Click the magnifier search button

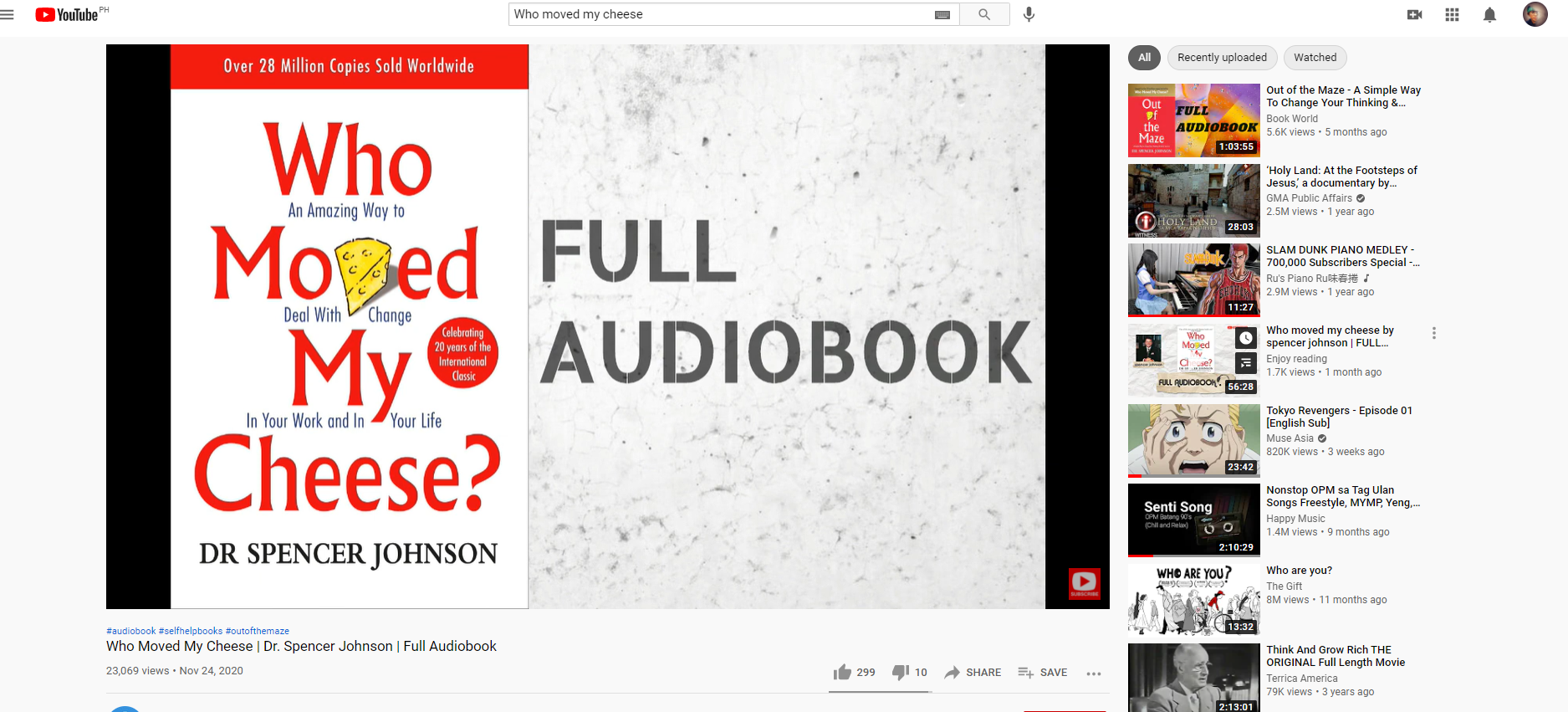click(x=984, y=14)
